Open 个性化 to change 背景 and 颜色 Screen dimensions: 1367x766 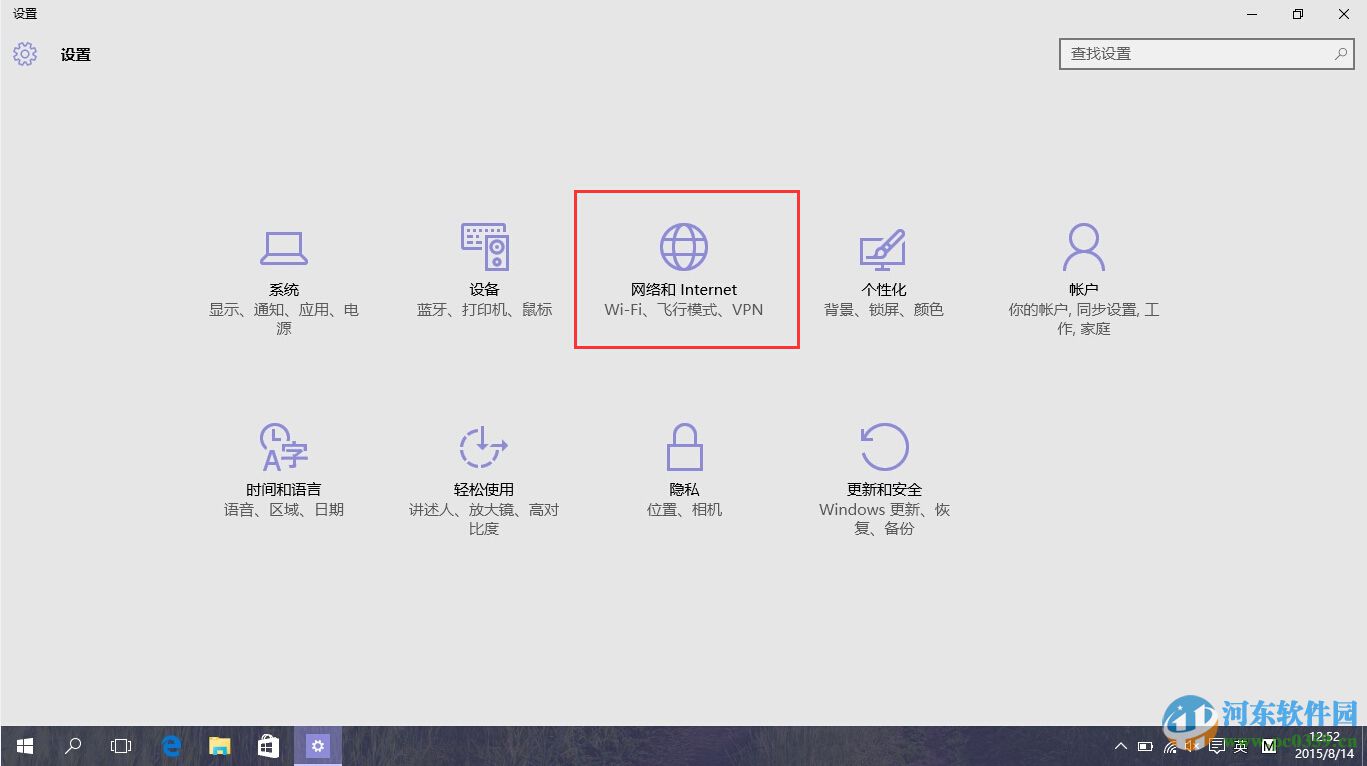pyautogui.click(x=883, y=268)
